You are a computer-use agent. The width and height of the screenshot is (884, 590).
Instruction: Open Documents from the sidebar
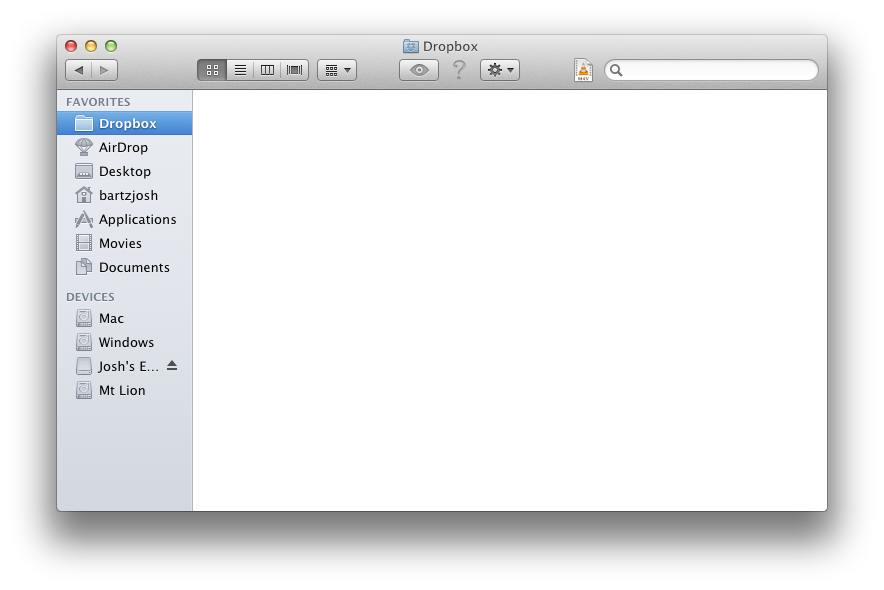click(125, 268)
